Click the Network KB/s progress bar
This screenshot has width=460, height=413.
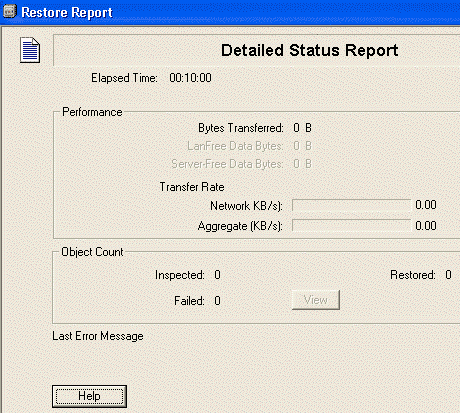click(351, 205)
